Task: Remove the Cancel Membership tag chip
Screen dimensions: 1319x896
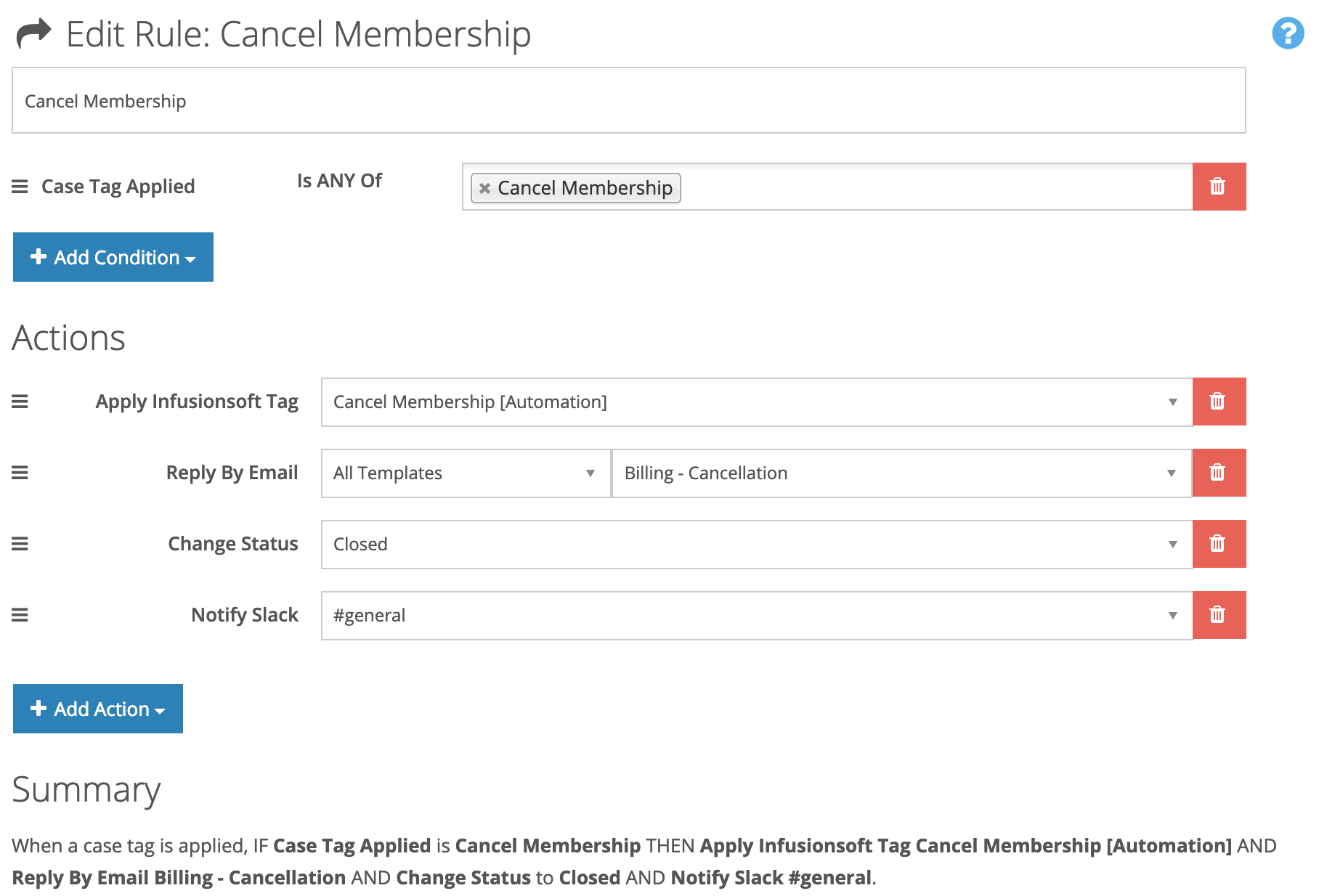Action: tap(484, 188)
